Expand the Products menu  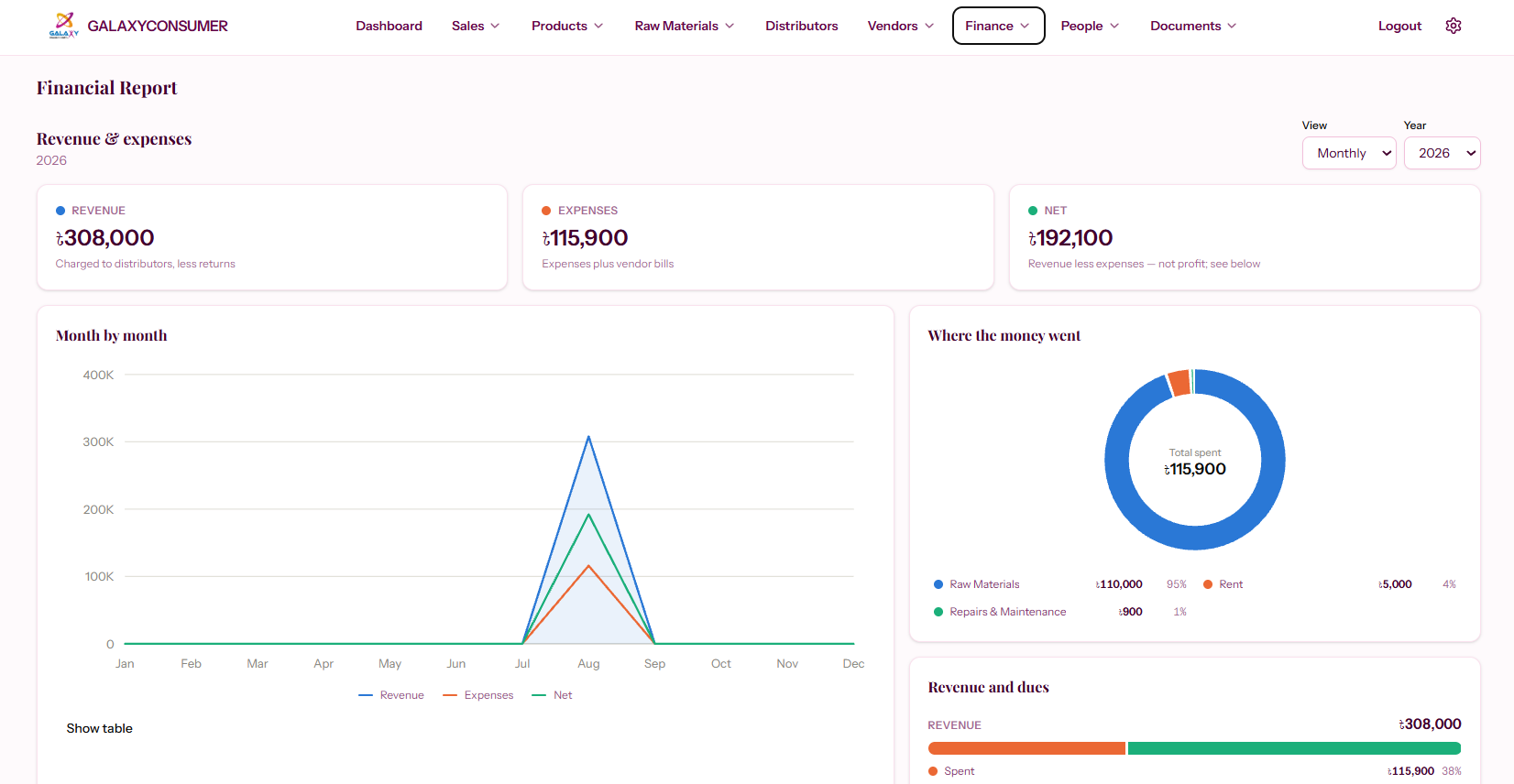pos(567,26)
